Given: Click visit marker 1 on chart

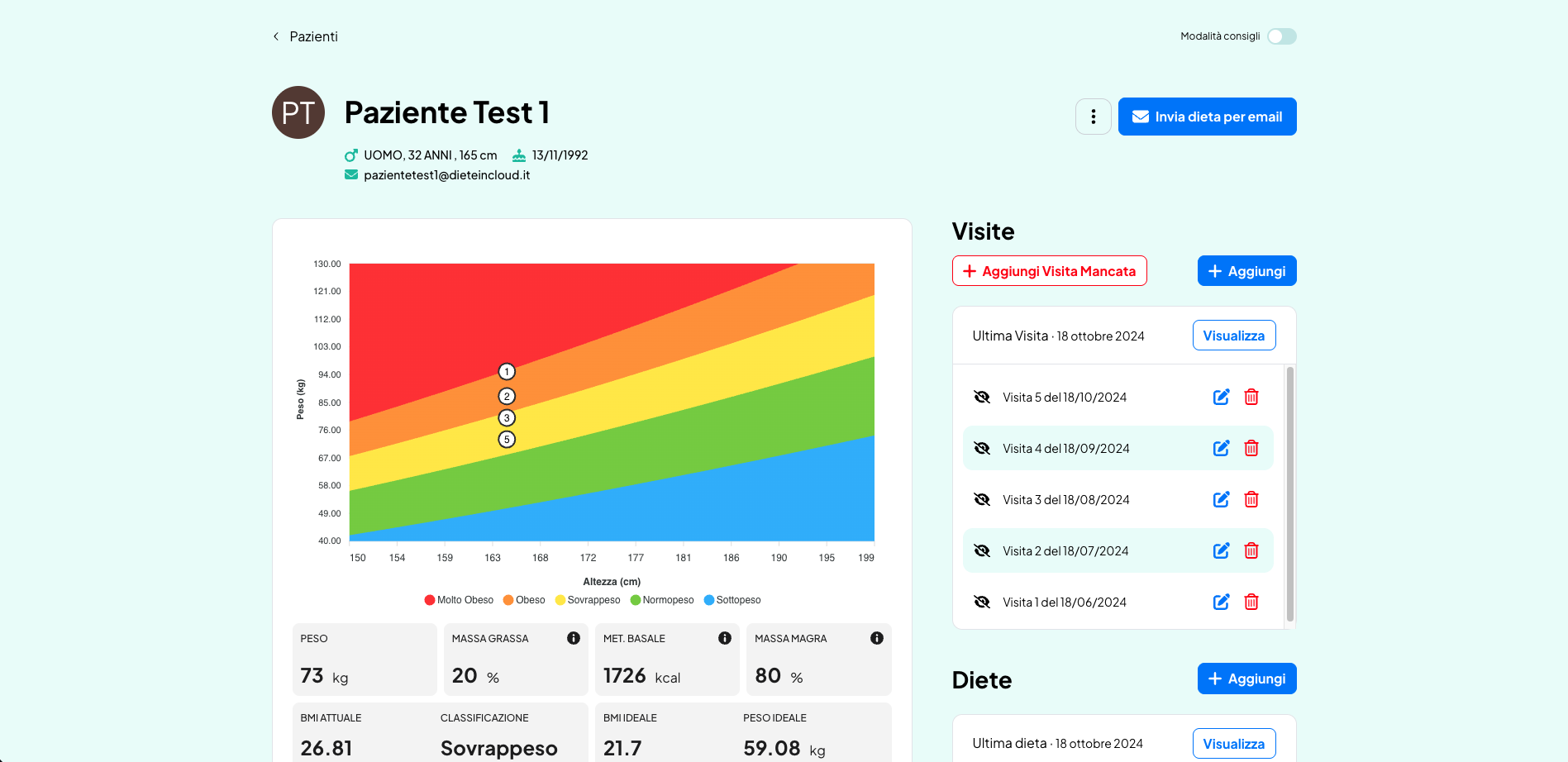Looking at the screenshot, I should coord(507,372).
